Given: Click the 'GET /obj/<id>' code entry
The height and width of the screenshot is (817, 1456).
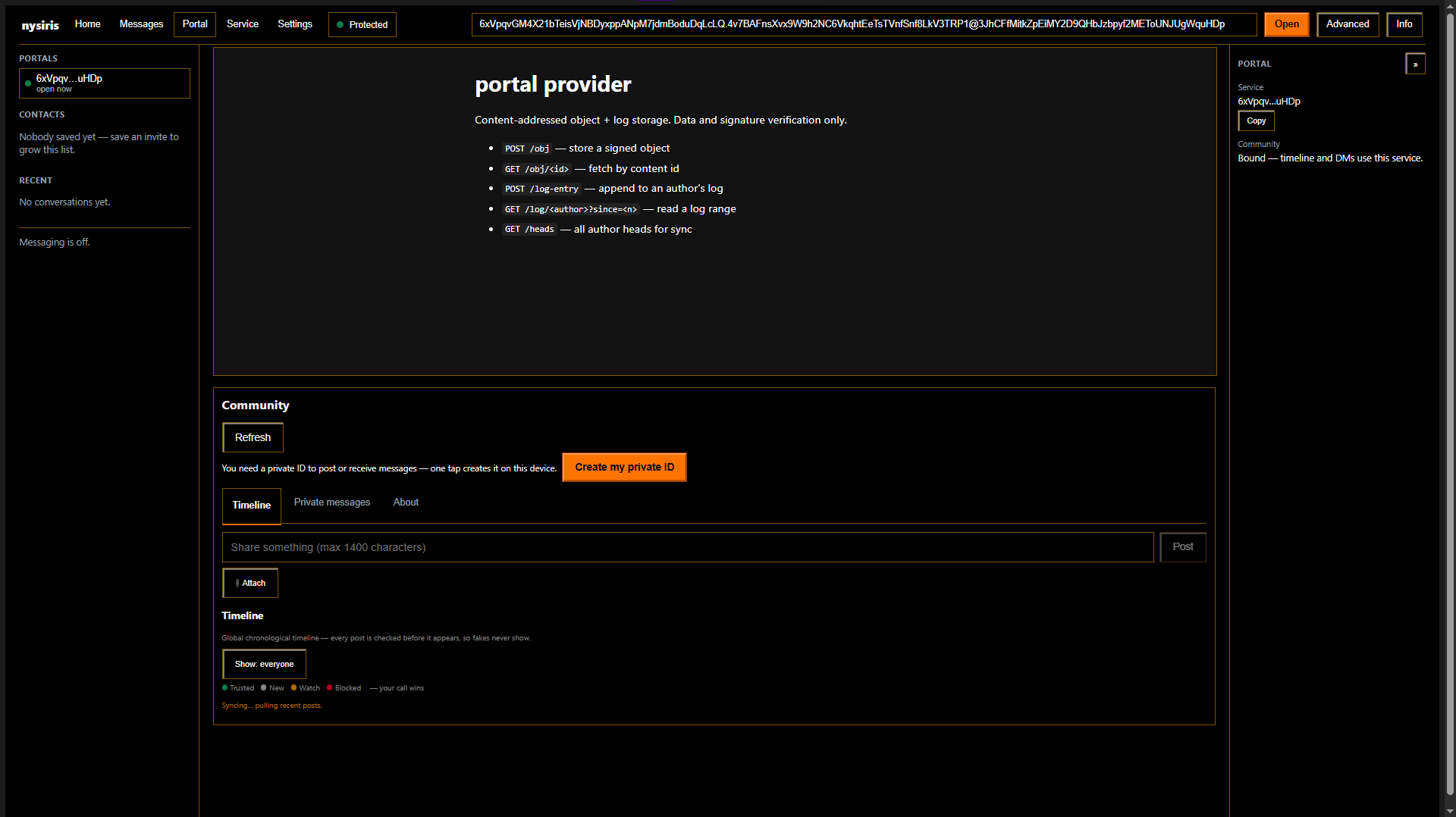Looking at the screenshot, I should tap(537, 169).
